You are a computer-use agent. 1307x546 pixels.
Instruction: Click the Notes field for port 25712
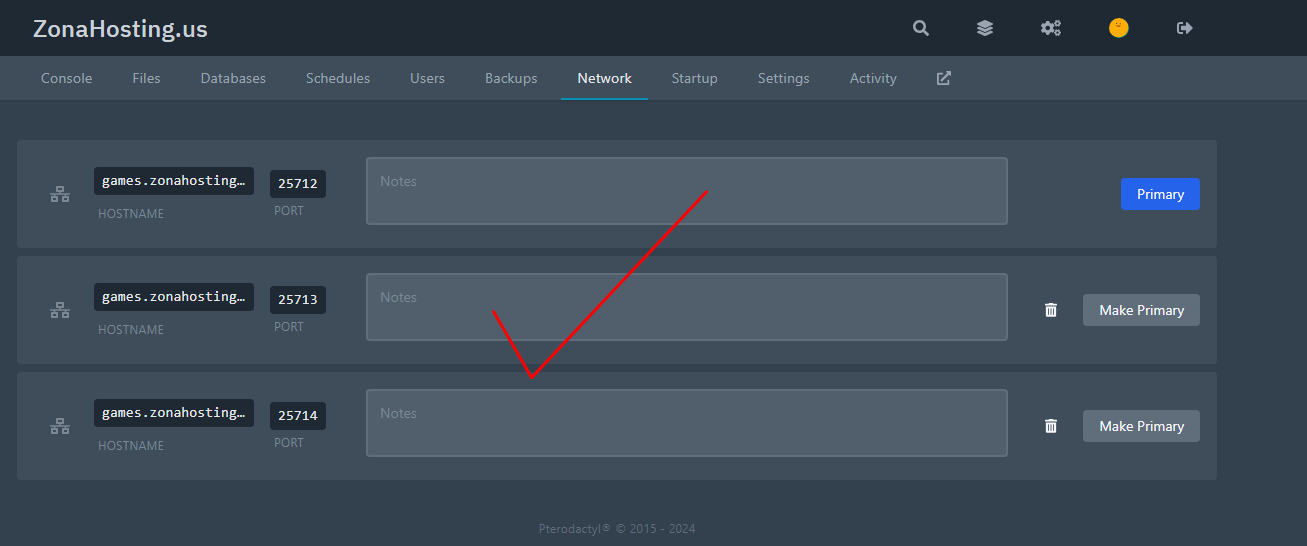tap(686, 191)
